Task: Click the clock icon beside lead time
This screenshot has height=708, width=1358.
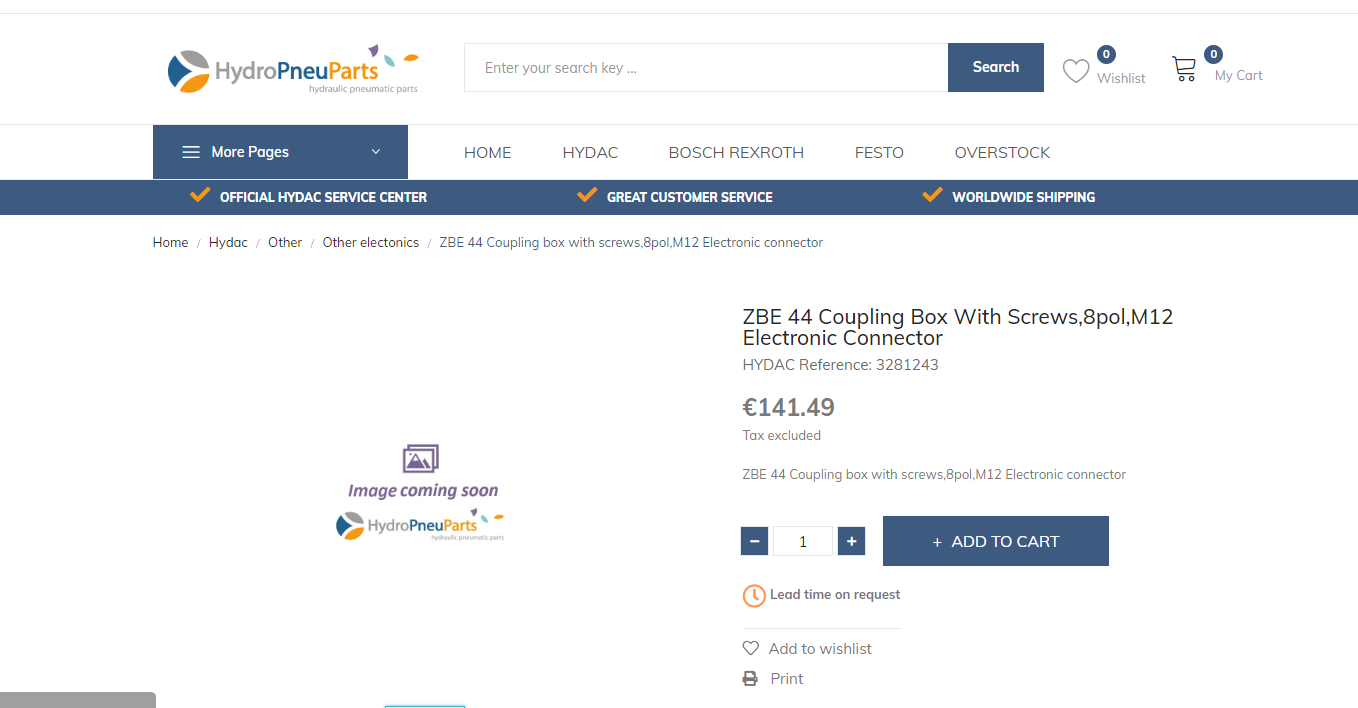Action: (754, 595)
